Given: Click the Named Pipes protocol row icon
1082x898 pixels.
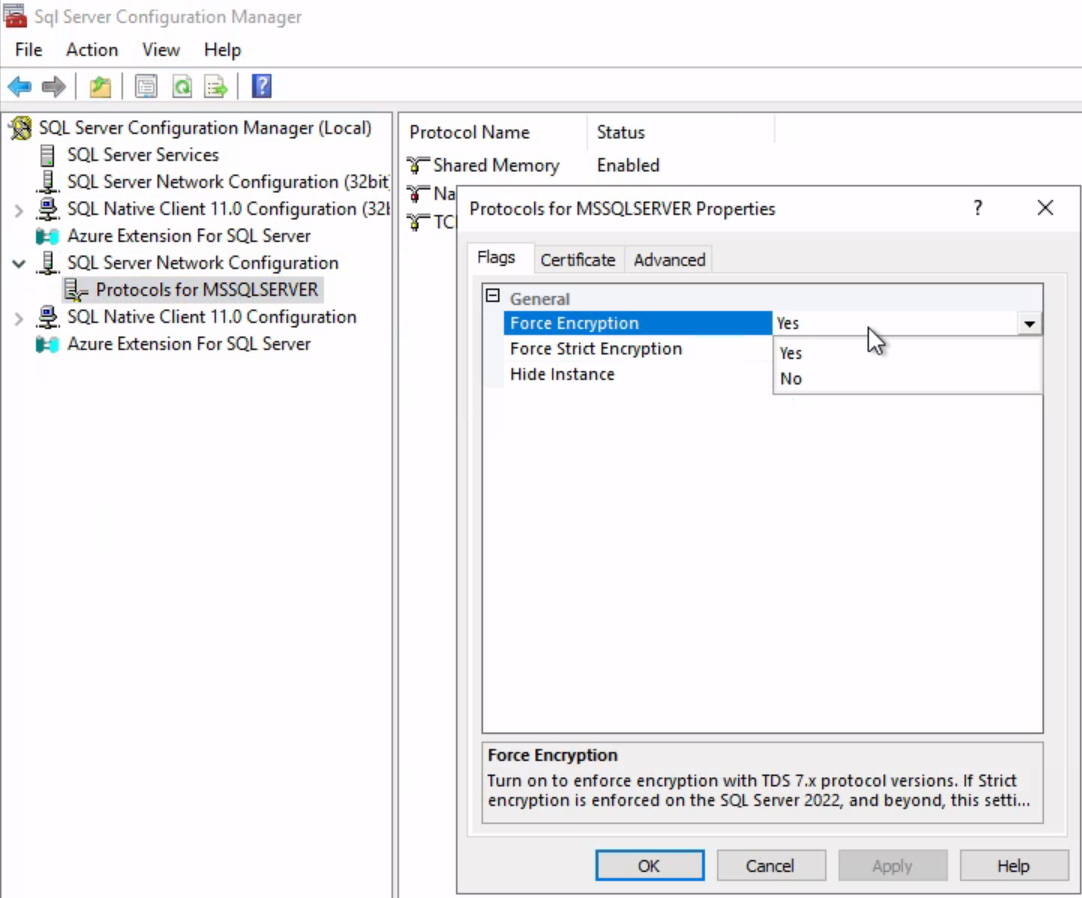Looking at the screenshot, I should pos(418,194).
